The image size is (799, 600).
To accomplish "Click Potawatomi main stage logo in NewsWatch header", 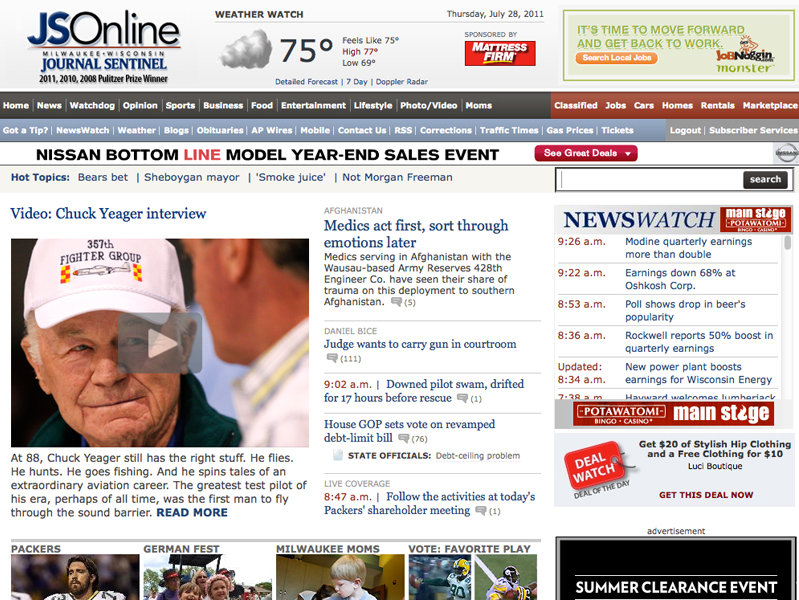I will coord(755,219).
